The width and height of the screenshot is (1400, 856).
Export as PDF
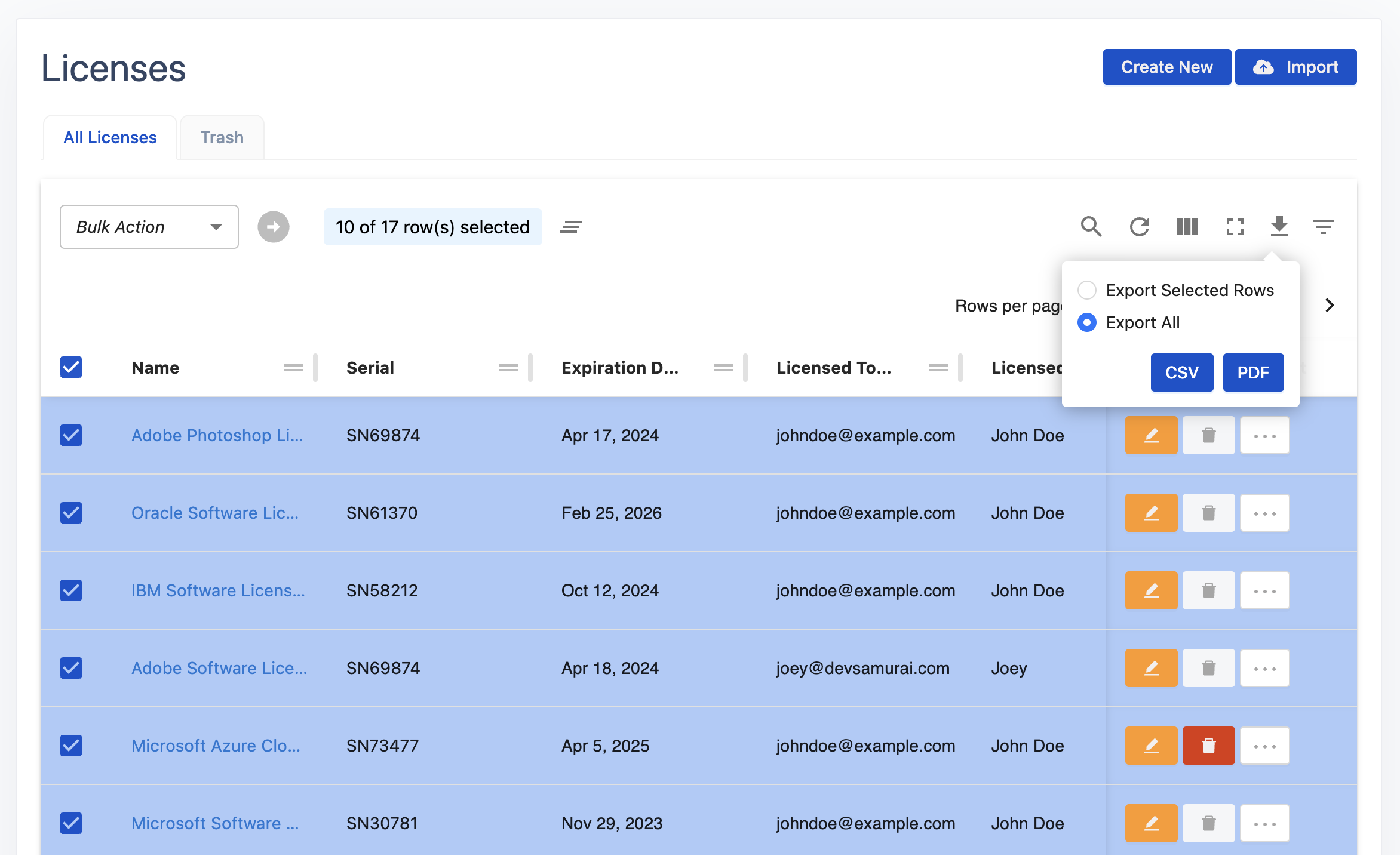coord(1253,372)
